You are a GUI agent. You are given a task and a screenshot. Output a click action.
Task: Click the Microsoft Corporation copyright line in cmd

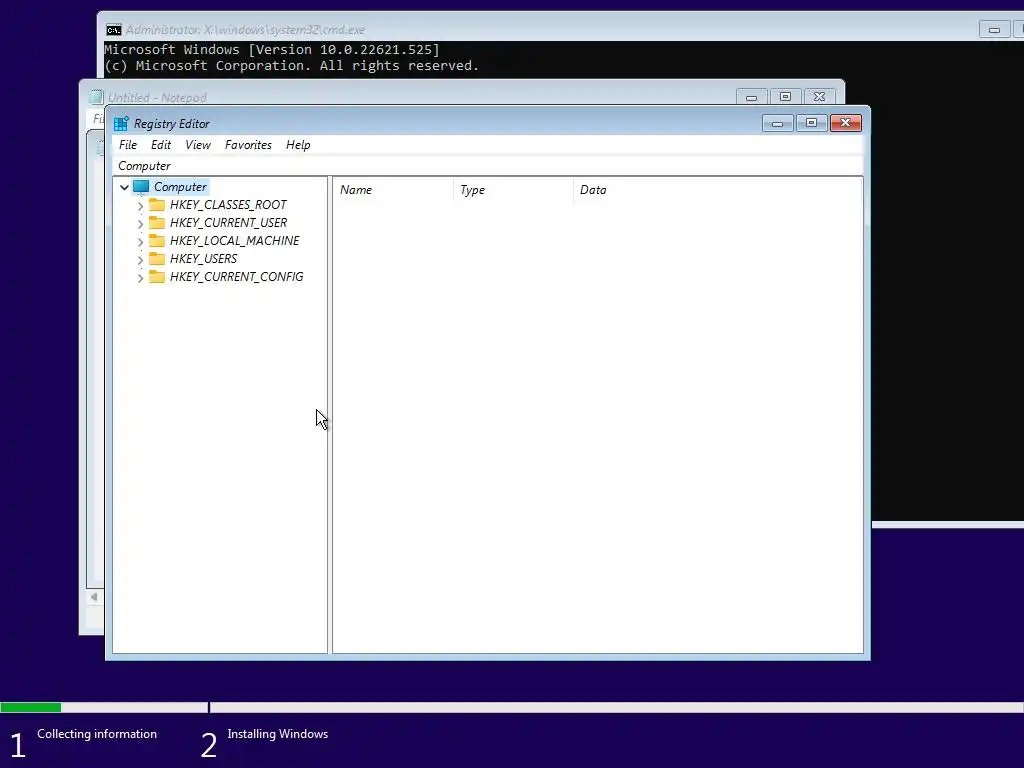(292, 66)
